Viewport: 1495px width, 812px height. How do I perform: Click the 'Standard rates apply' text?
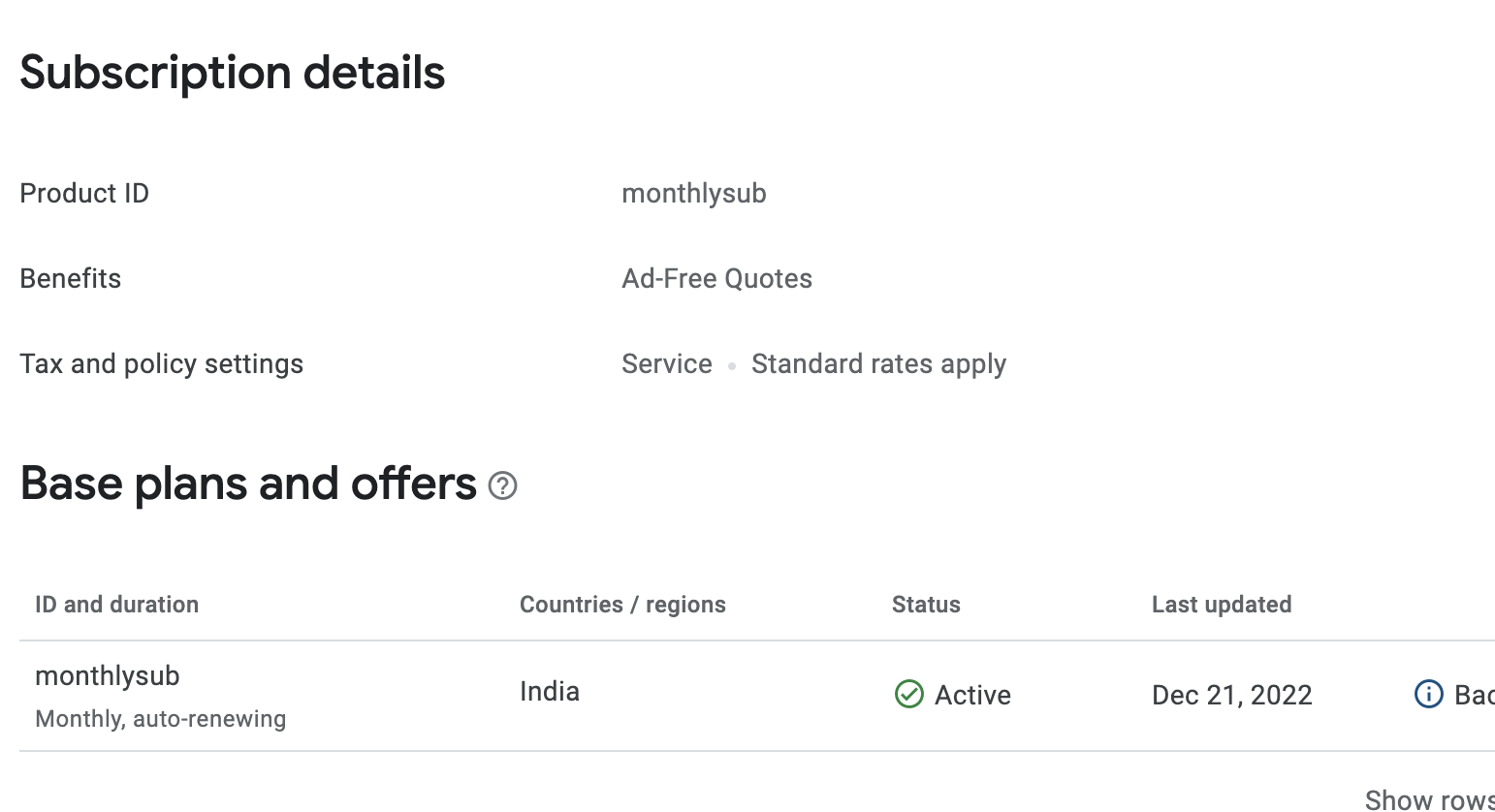click(878, 364)
